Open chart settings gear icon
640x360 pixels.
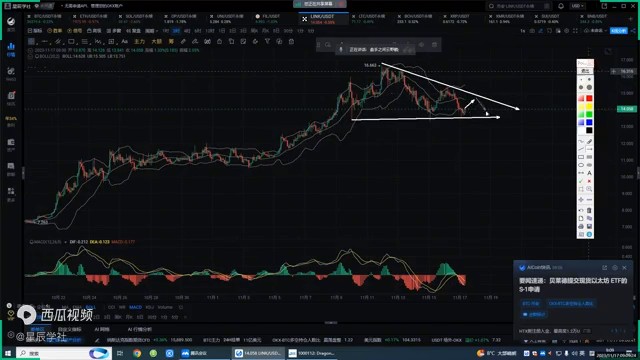click(x=567, y=31)
